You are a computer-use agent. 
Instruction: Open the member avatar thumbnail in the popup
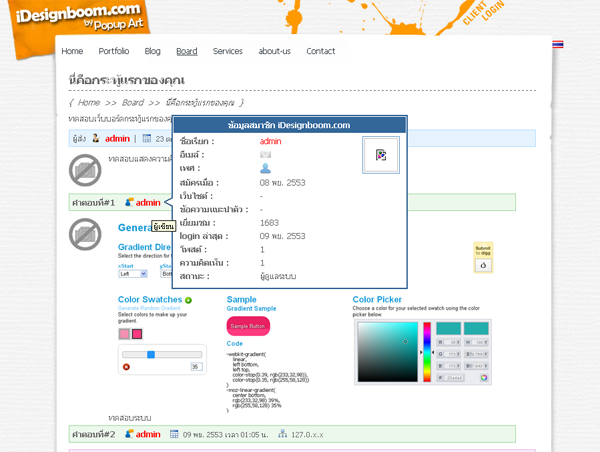pos(381,155)
